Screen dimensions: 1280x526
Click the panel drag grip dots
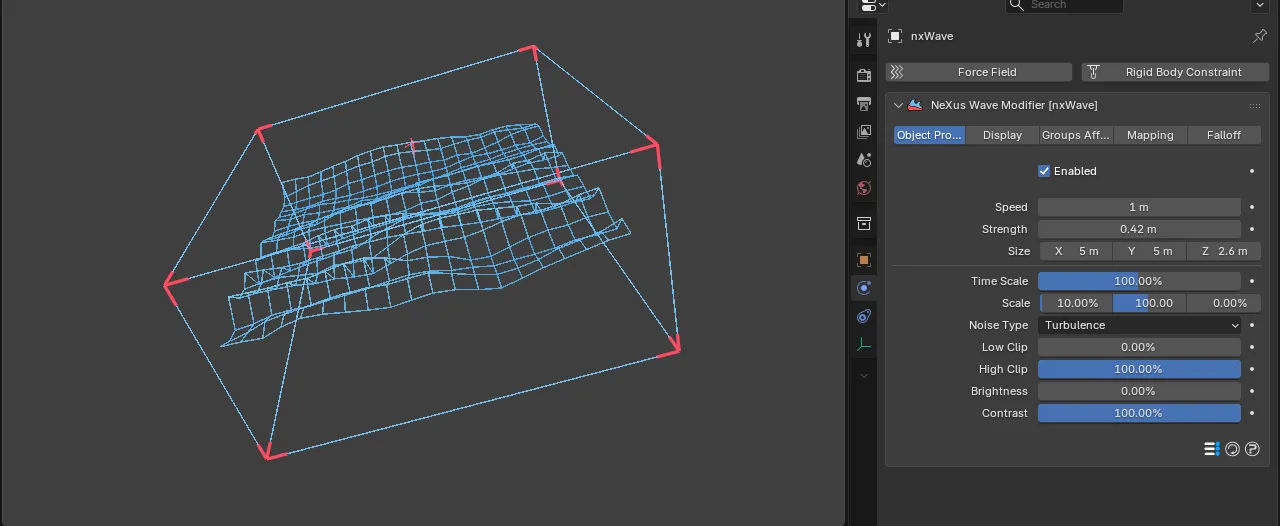pyautogui.click(x=1254, y=105)
